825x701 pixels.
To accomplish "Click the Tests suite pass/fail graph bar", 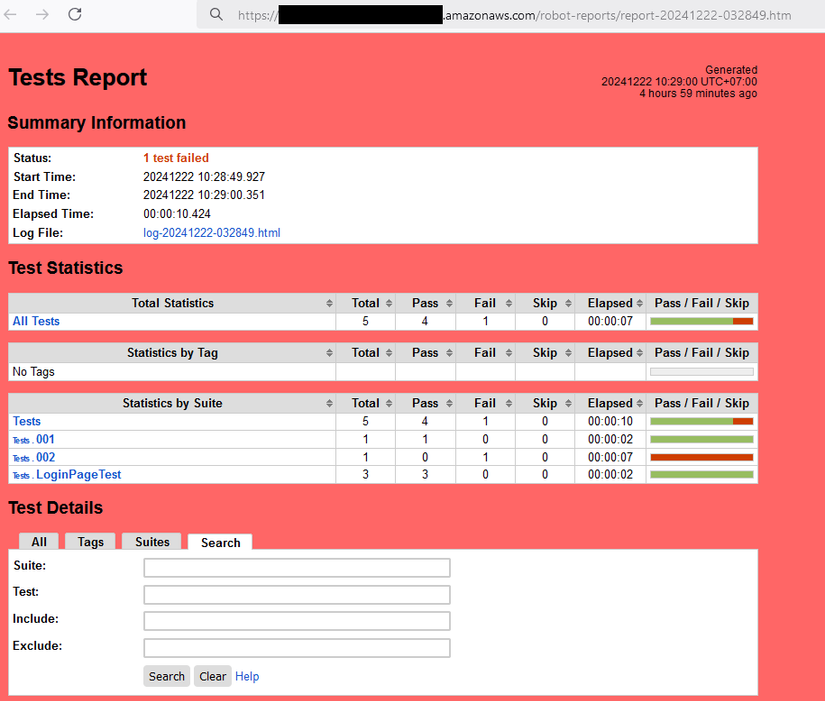I will [701, 421].
